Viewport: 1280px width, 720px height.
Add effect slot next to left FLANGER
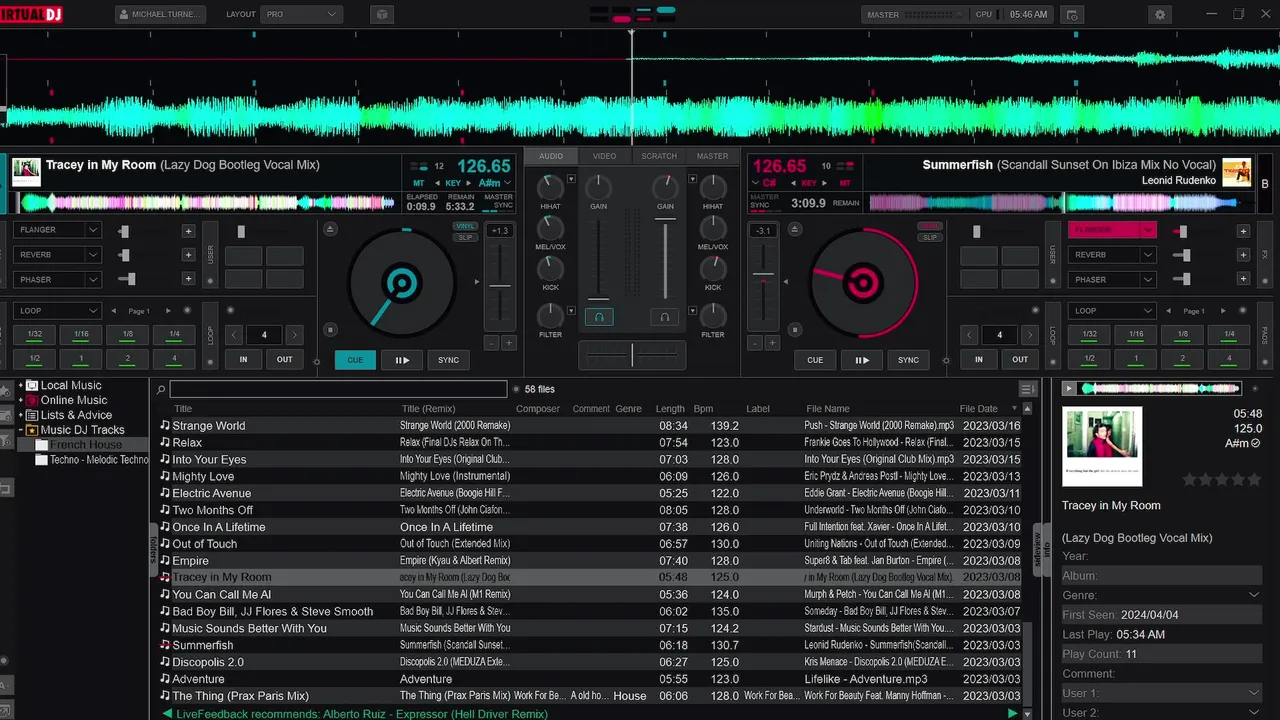(x=188, y=231)
